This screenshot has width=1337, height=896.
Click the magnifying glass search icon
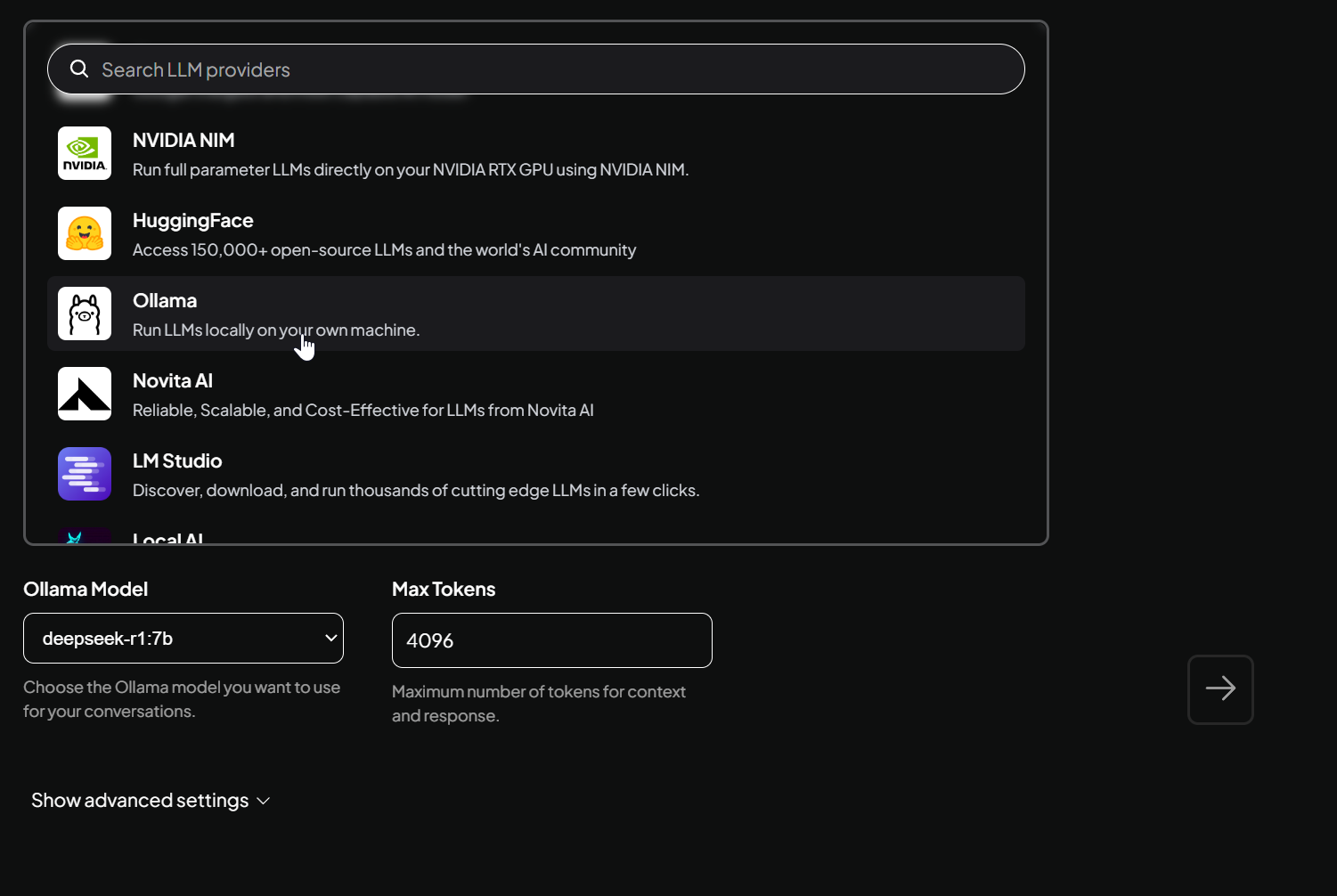coord(79,69)
